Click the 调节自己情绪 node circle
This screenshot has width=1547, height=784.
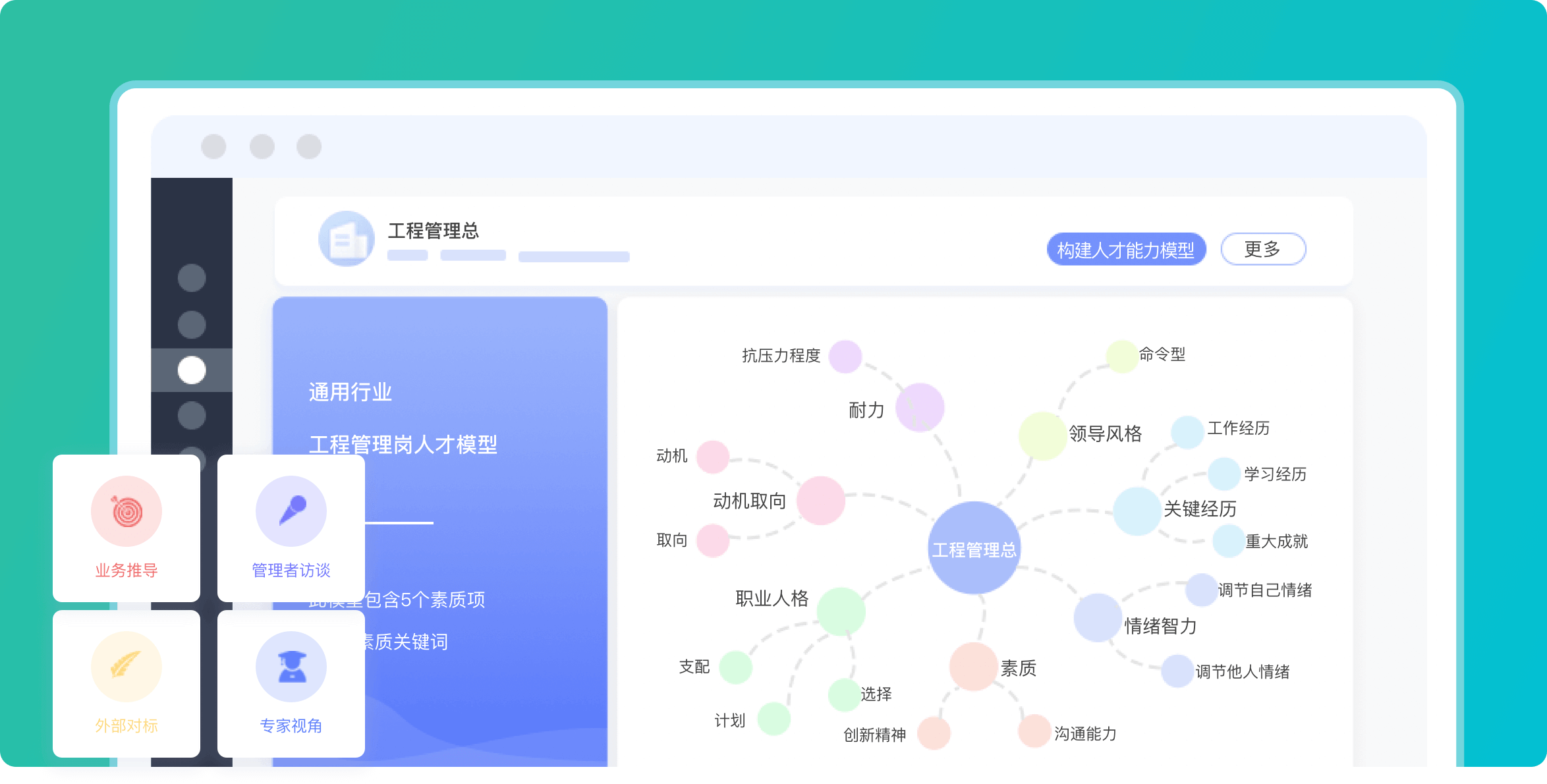pos(1202,590)
